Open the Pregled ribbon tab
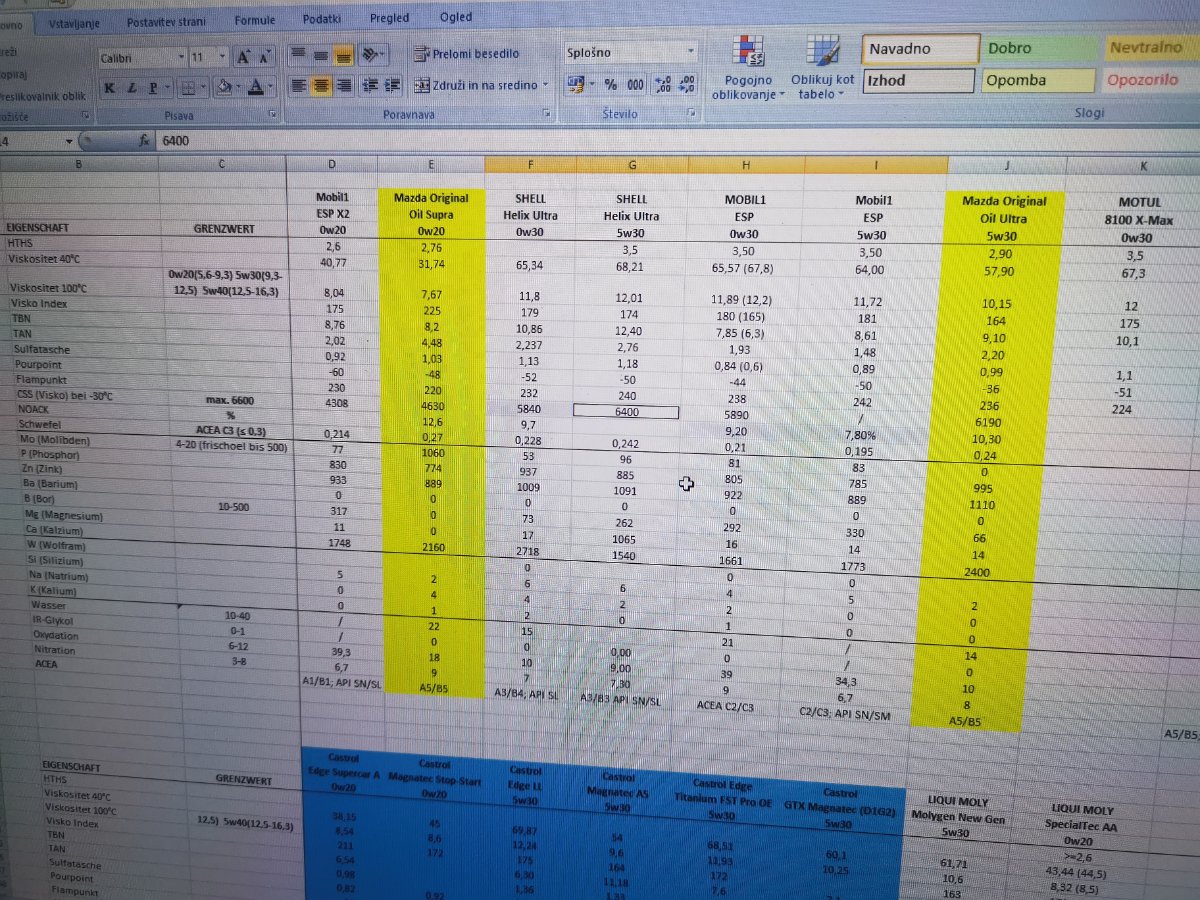Screen dimensions: 1200x900 coord(389,18)
